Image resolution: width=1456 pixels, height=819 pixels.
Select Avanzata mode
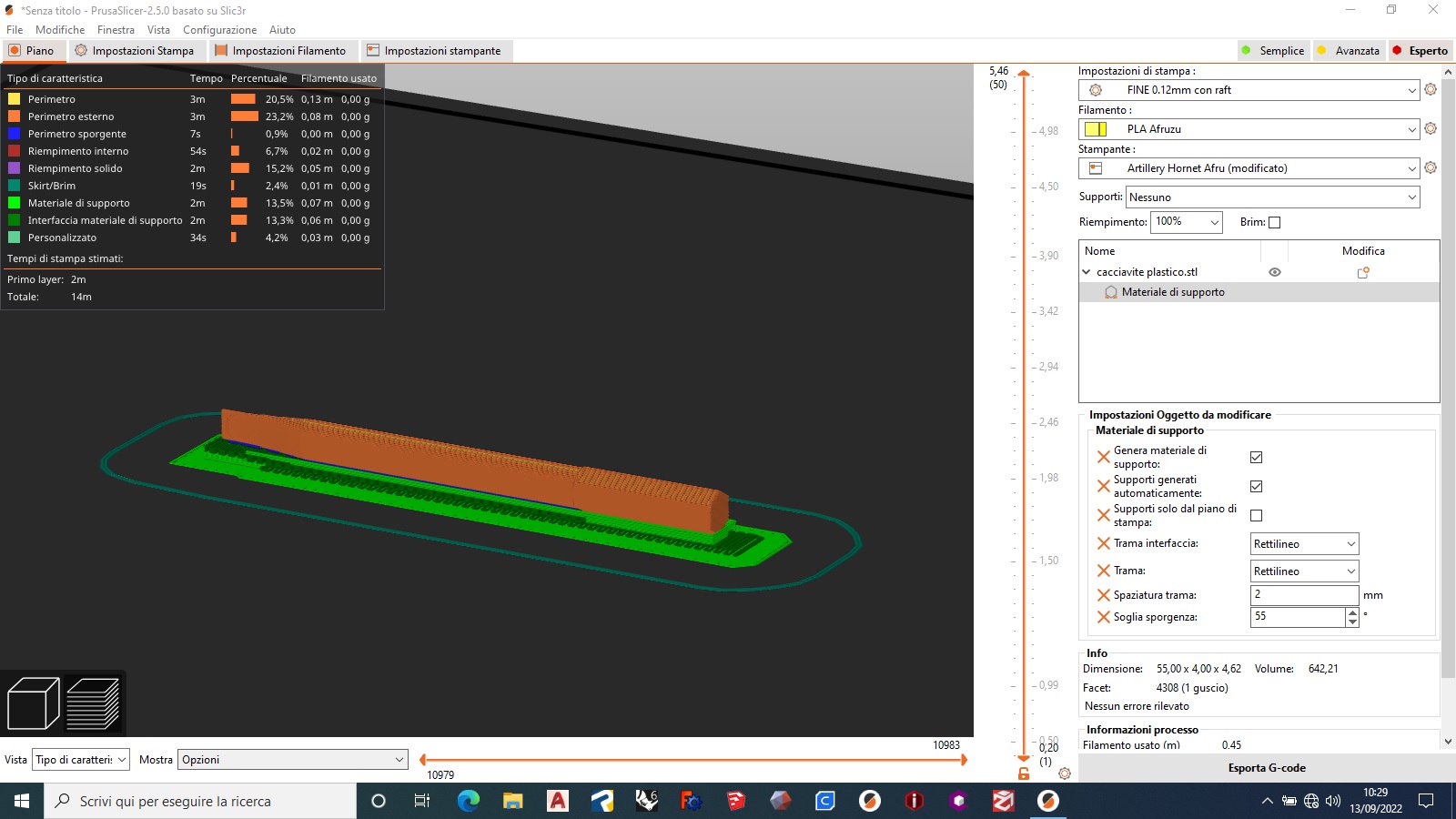point(1349,51)
